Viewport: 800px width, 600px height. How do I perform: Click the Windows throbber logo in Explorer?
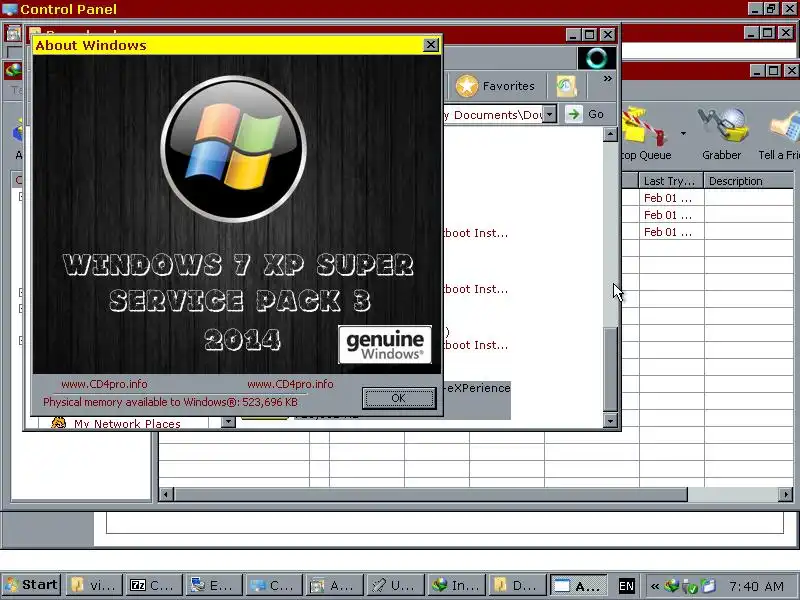[x=596, y=58]
